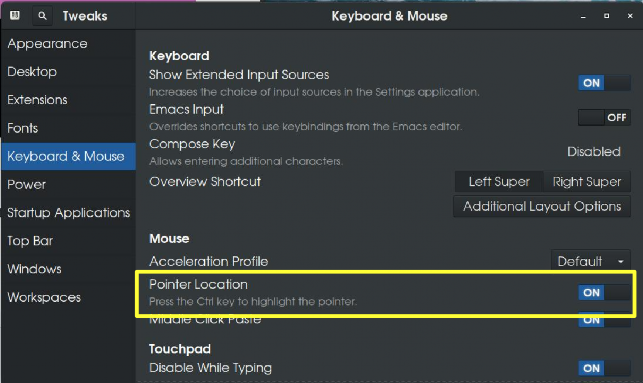Toggle Show Extended Input Sources switch
This screenshot has width=643, height=383.
[604, 83]
